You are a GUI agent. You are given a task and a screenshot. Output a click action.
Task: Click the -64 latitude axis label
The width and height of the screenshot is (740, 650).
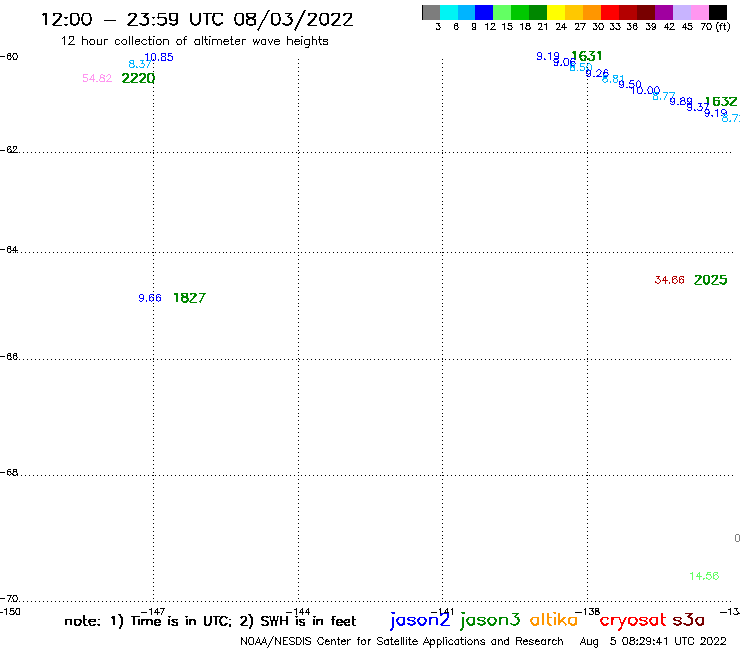(9, 249)
